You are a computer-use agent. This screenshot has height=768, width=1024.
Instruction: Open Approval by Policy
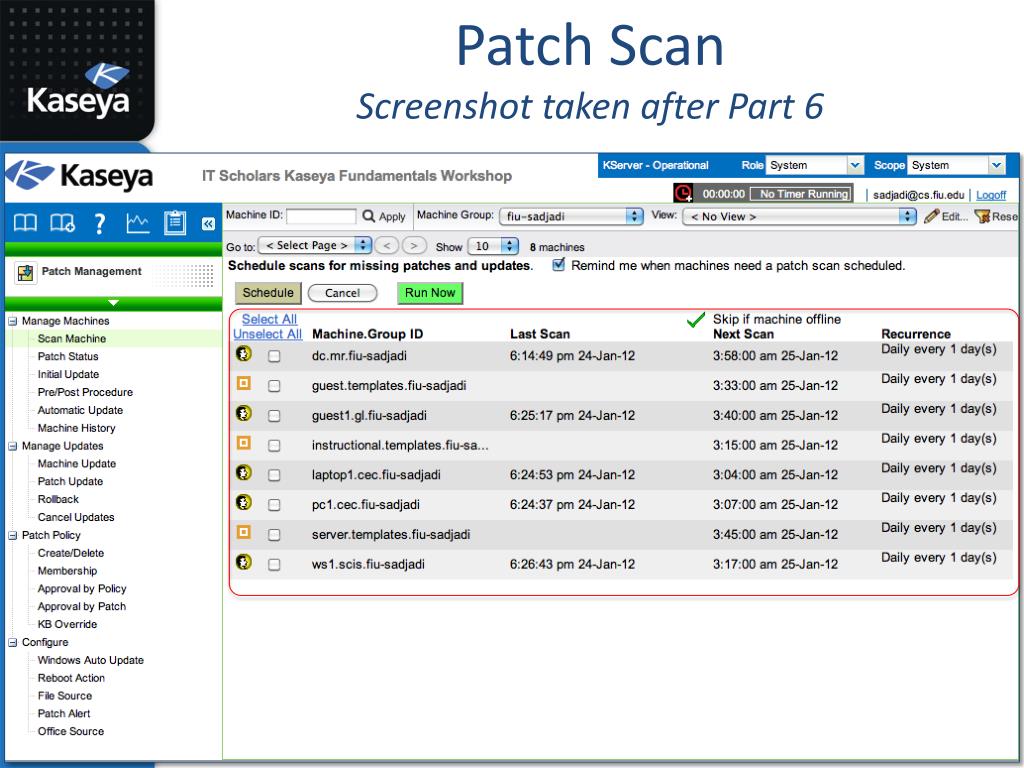tap(82, 588)
